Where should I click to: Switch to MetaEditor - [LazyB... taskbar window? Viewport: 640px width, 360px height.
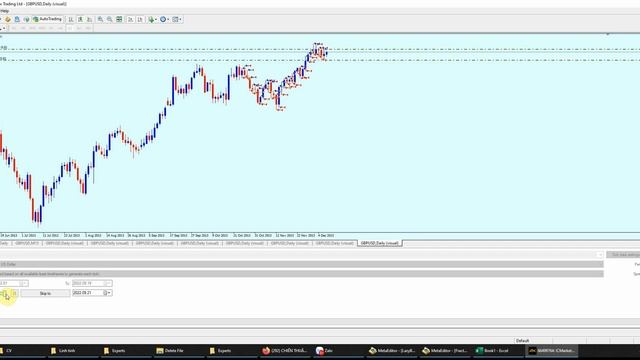click(x=392, y=351)
